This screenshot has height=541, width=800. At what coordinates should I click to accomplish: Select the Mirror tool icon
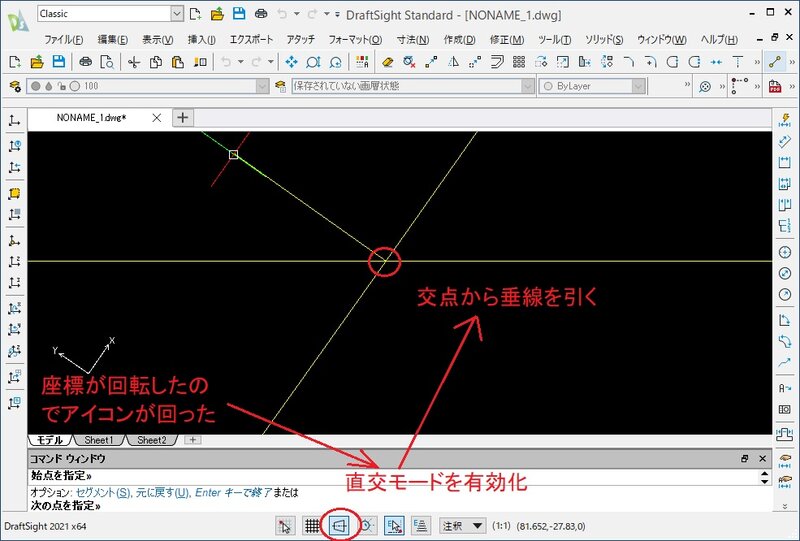tap(453, 62)
